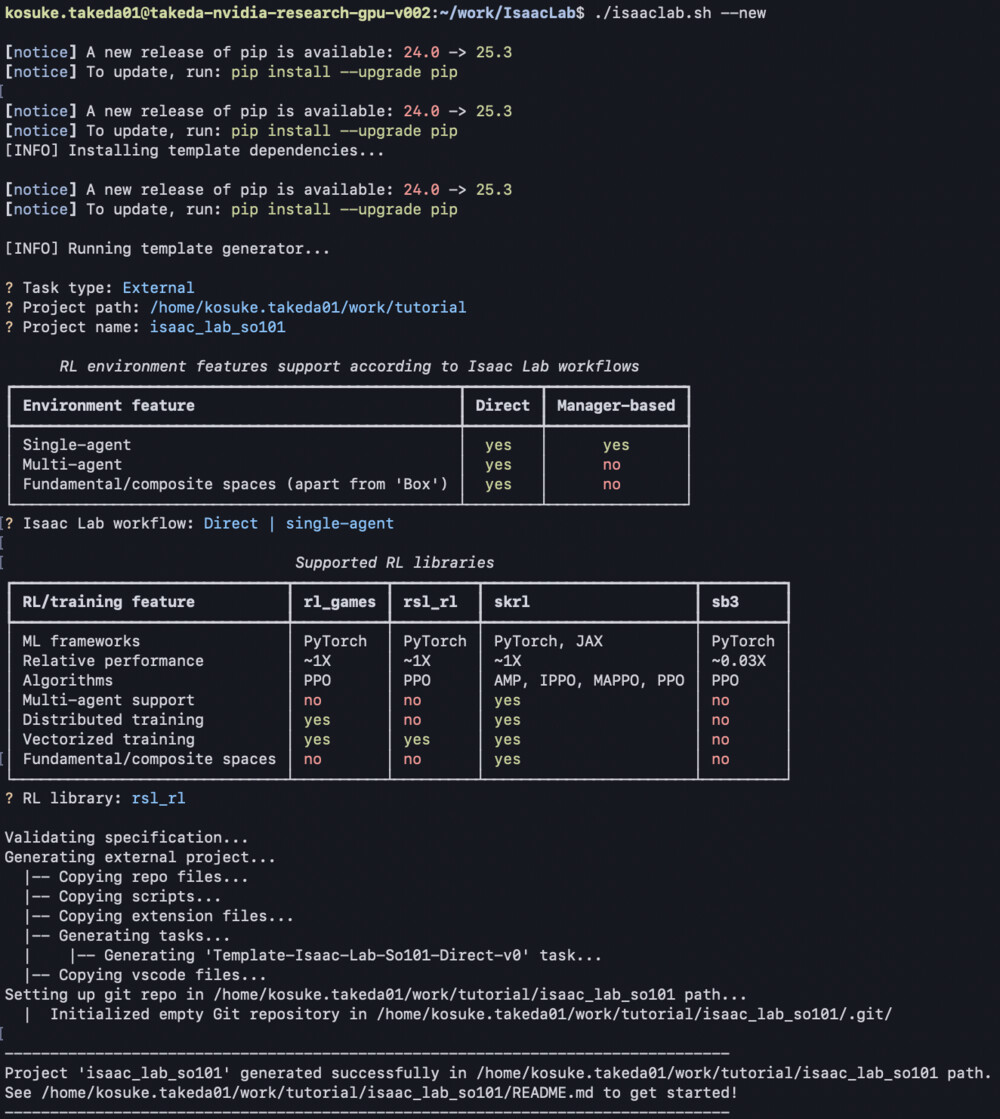Click the 'Vectorized training' row label

tap(108, 739)
